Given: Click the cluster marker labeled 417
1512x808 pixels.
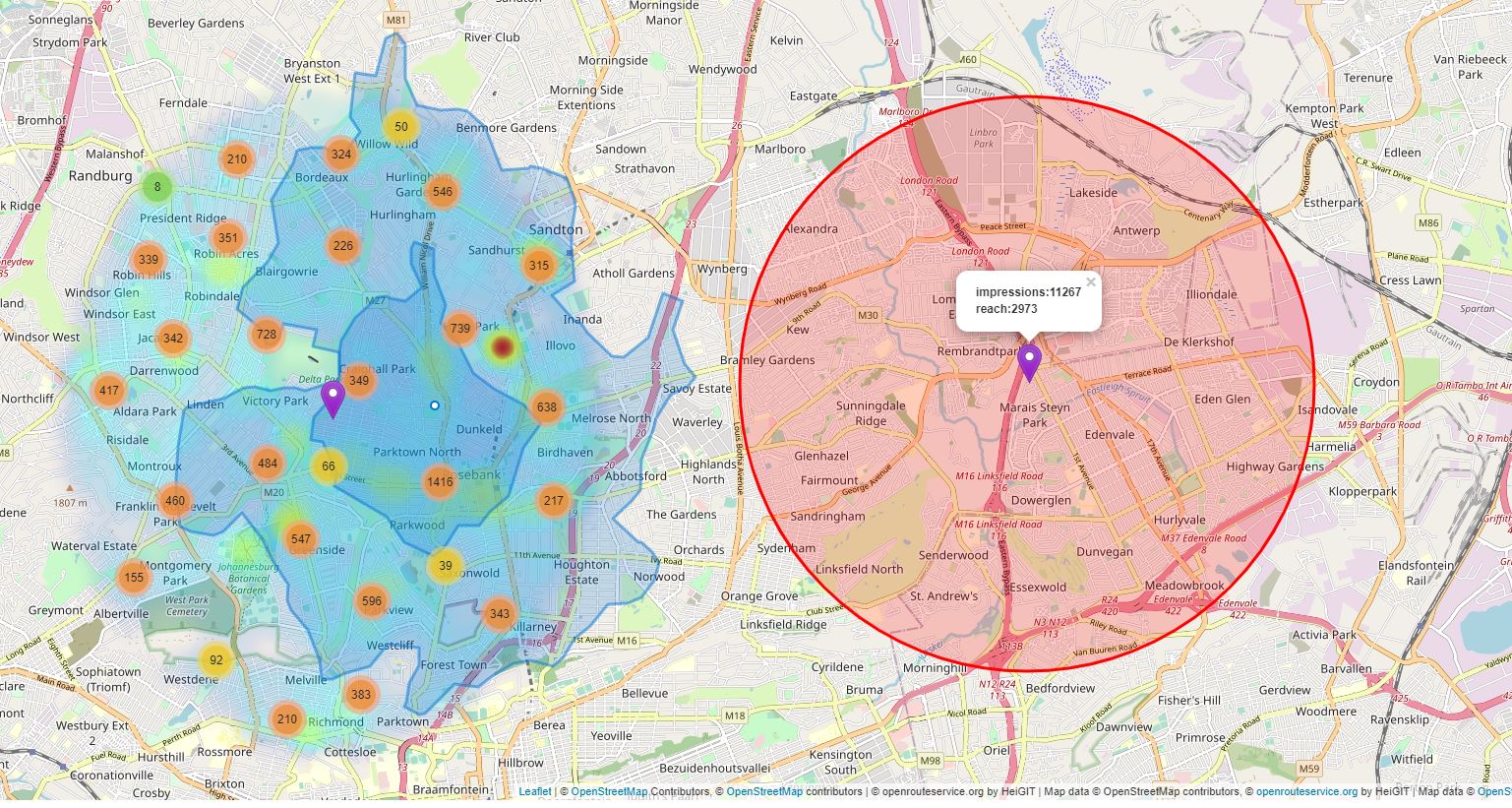Looking at the screenshot, I should tap(109, 390).
